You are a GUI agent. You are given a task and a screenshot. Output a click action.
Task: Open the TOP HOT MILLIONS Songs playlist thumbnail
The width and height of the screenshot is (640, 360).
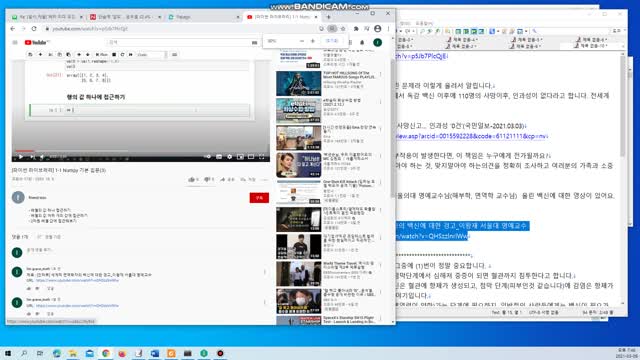tap(298, 83)
